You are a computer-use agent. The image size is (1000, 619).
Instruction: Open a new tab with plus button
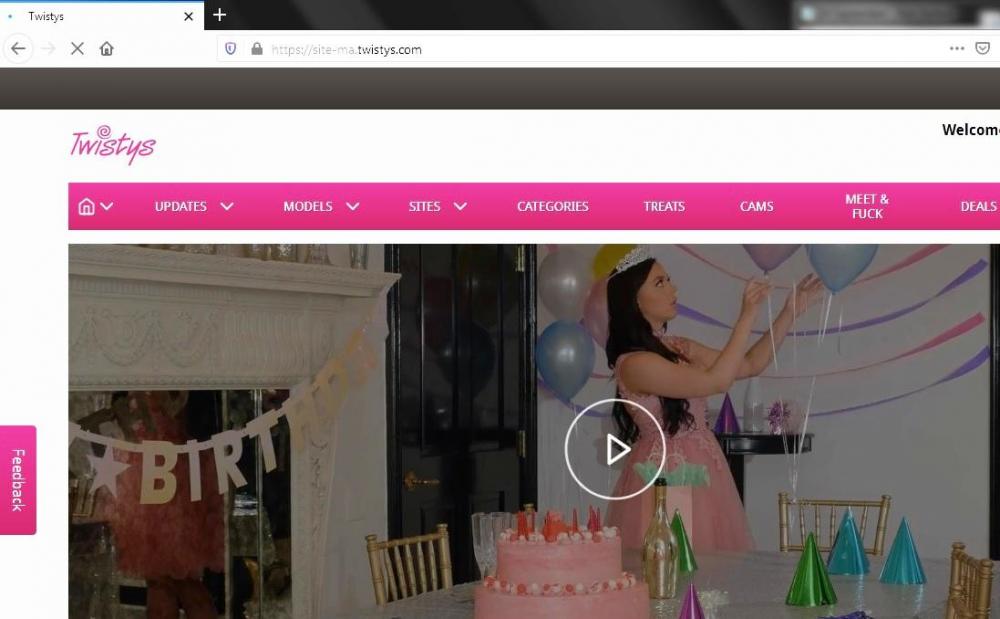tap(220, 15)
